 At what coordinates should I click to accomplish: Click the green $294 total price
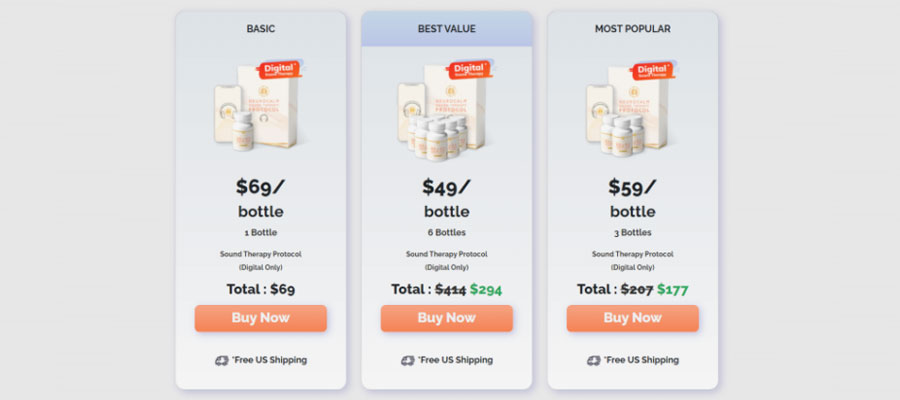click(x=486, y=289)
